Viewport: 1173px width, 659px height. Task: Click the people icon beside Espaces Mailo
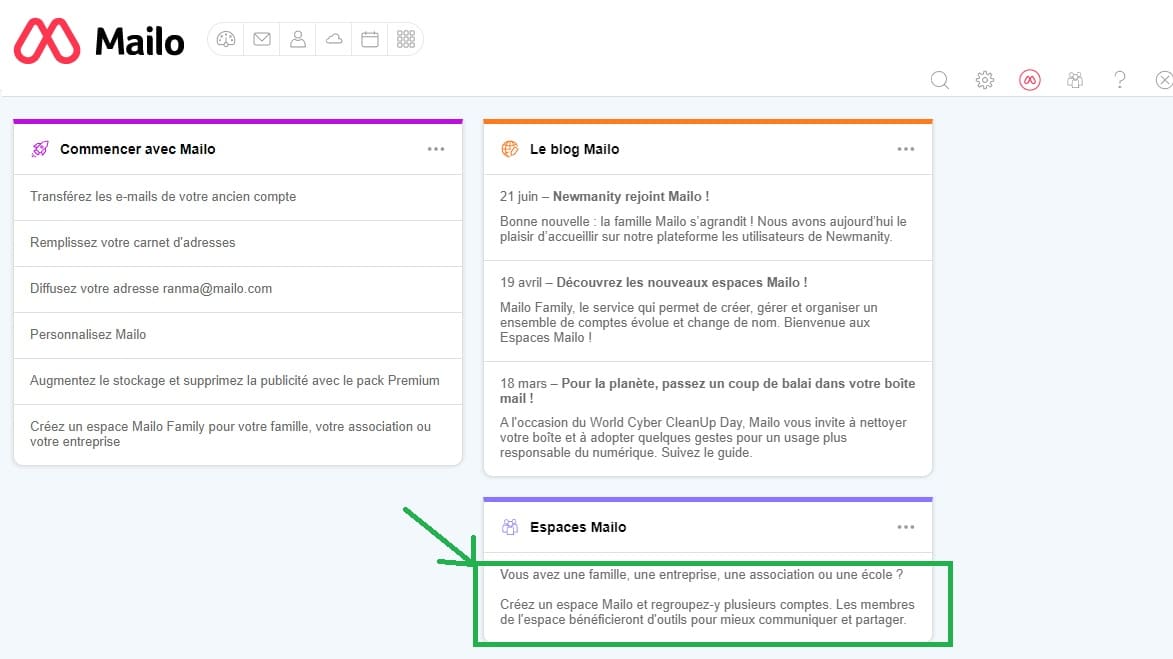coord(509,527)
